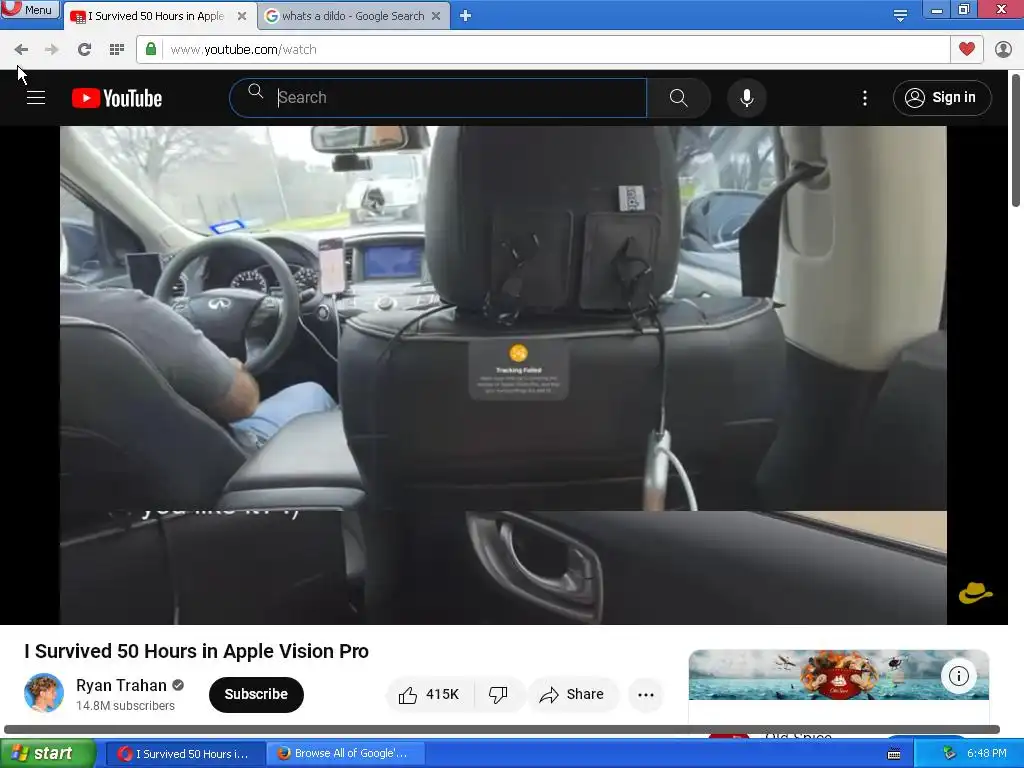1024x768 pixels.
Task: Open the Opera account profile icon
Action: 1003,50
